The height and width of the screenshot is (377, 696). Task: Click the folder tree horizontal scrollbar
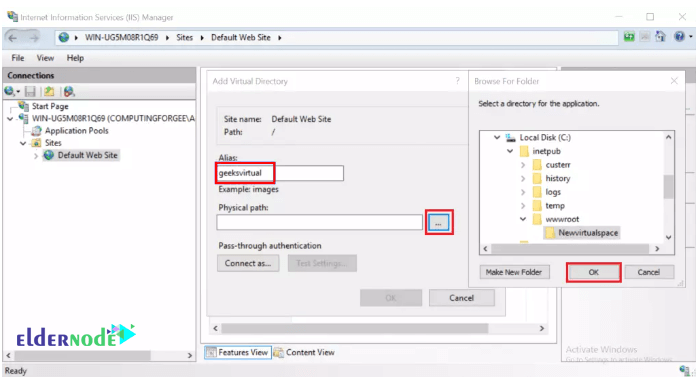tap(570, 249)
